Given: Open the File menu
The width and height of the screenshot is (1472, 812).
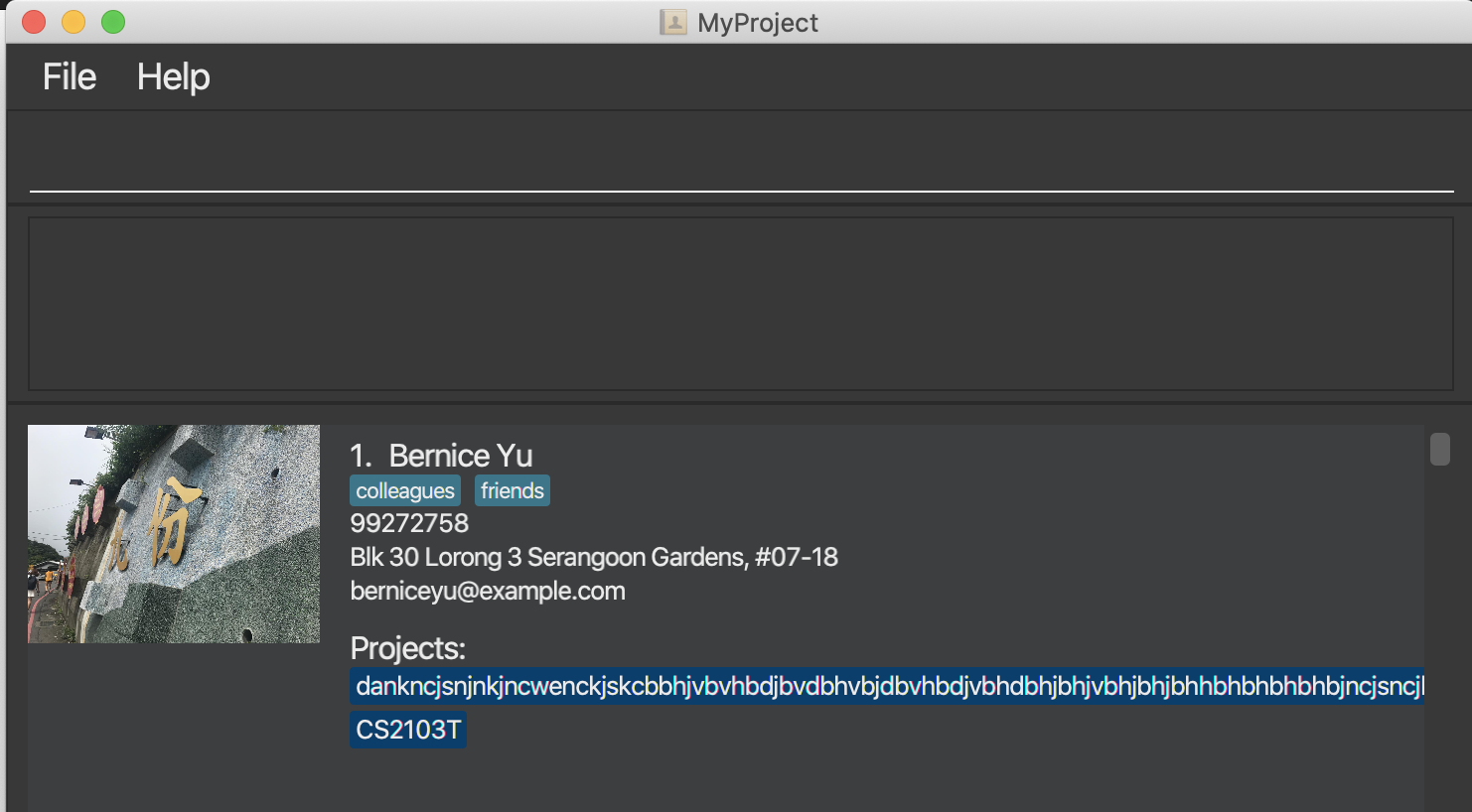Looking at the screenshot, I should tap(70, 77).
